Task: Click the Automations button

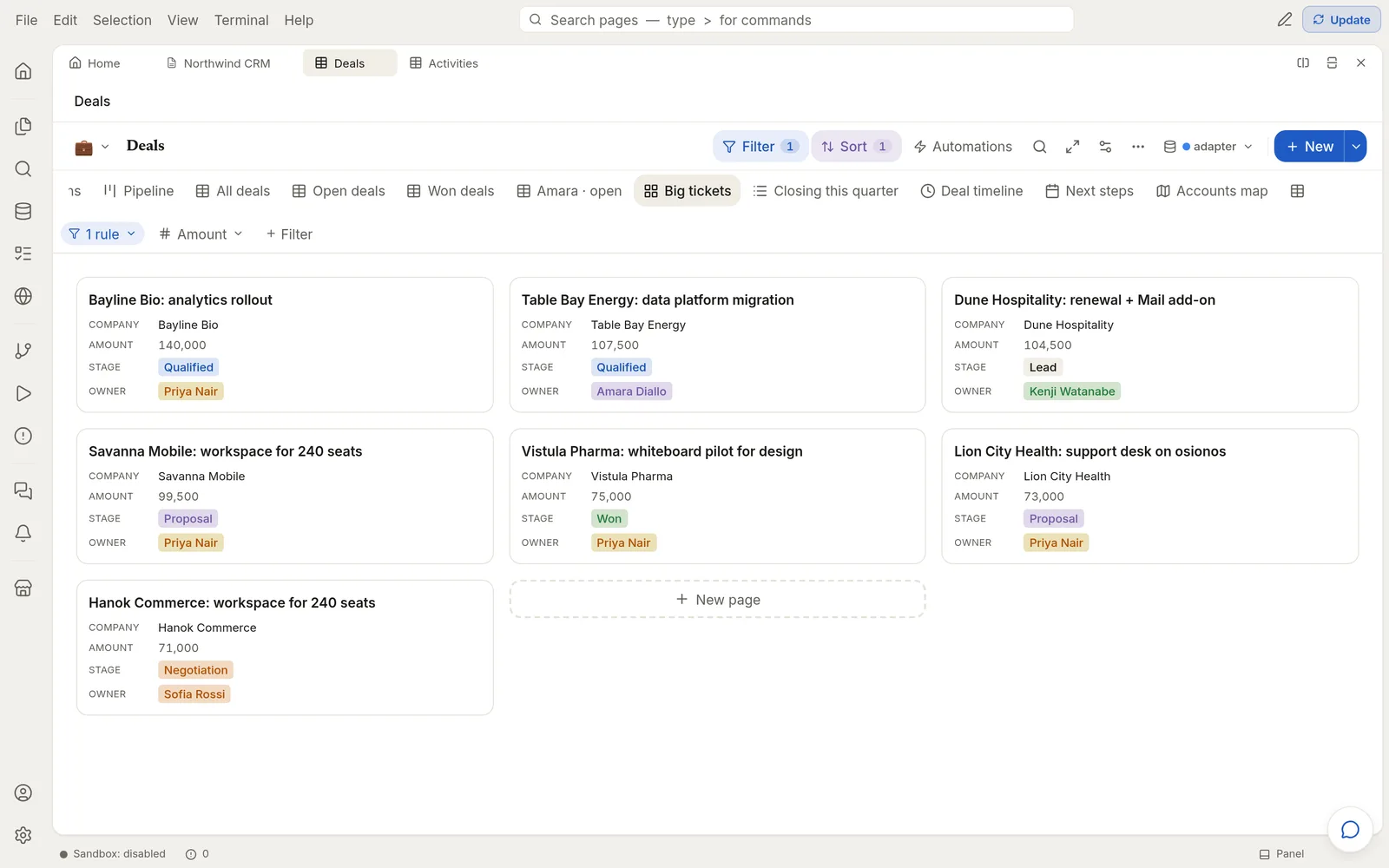Action: coord(963,147)
